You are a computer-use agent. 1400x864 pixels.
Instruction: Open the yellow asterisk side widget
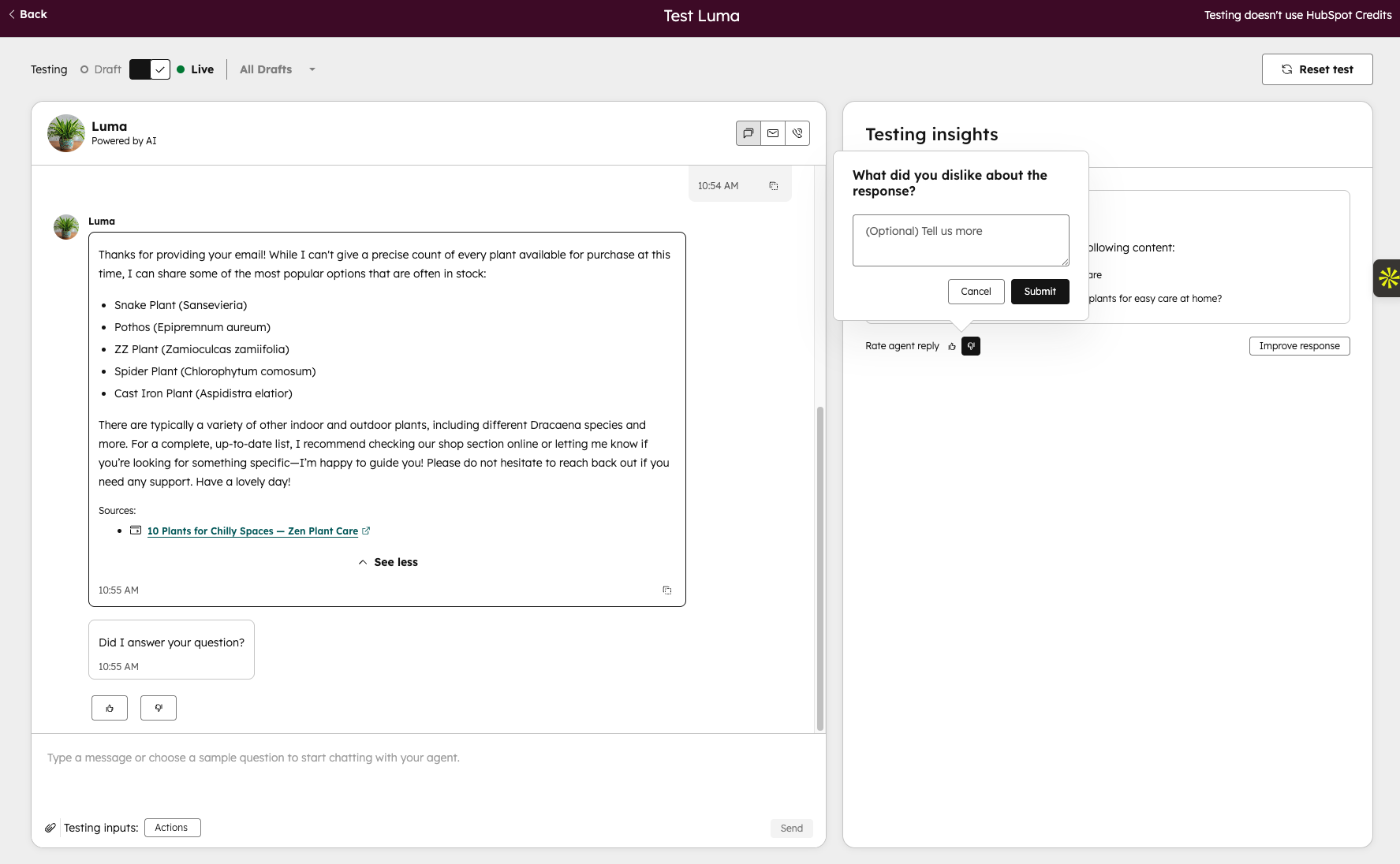coord(1387,278)
